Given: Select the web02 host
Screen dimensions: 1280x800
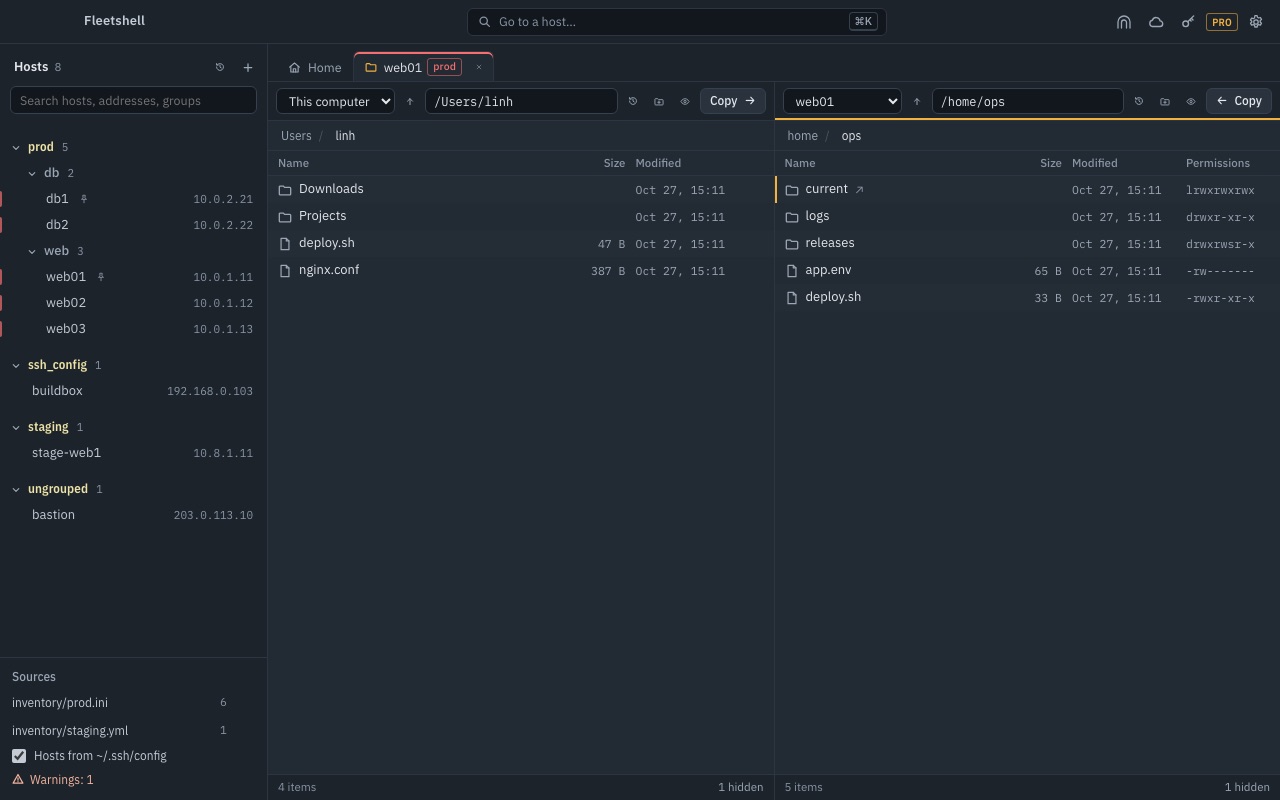Looking at the screenshot, I should 134,303.
